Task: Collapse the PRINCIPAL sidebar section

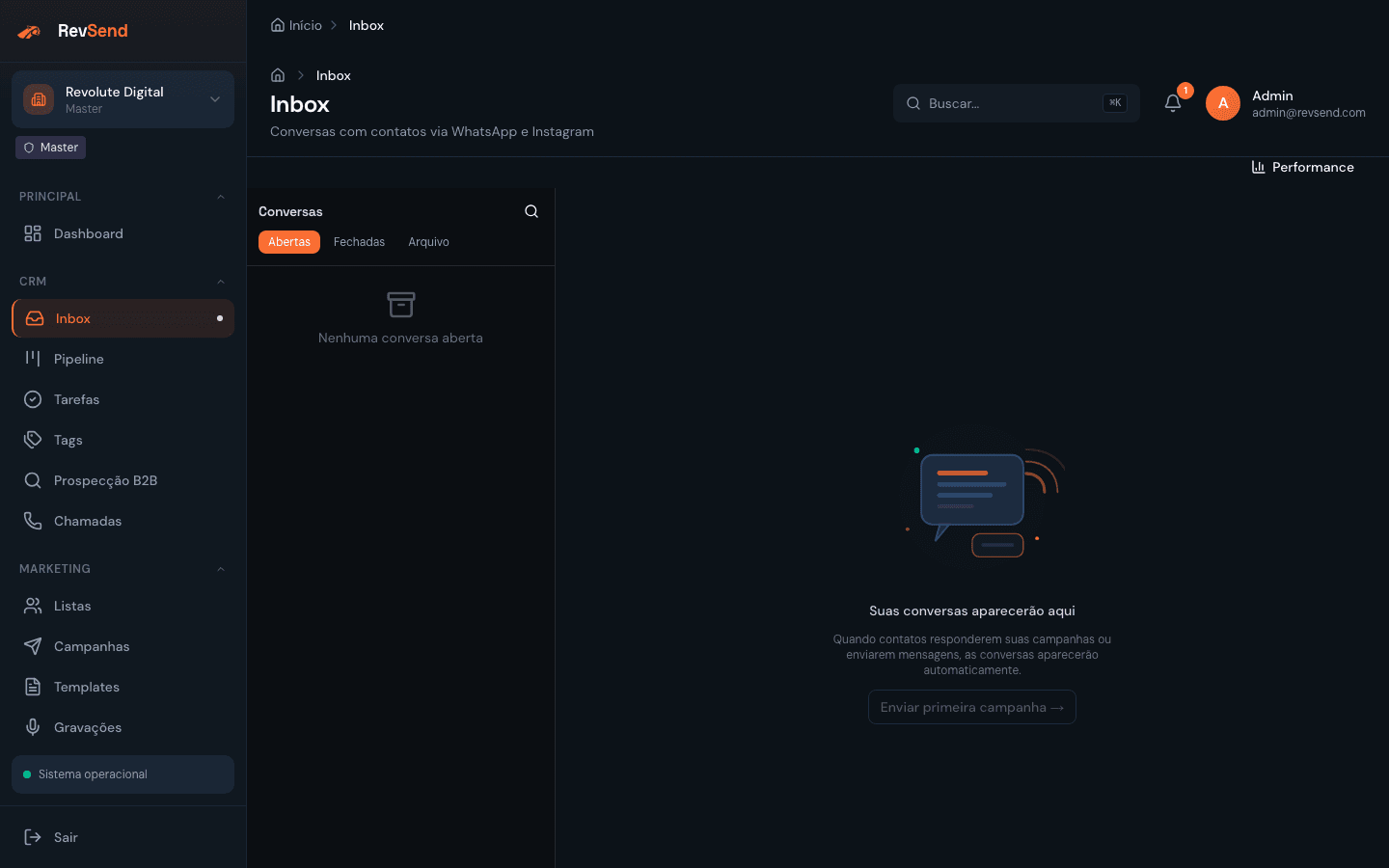Action: [221, 197]
